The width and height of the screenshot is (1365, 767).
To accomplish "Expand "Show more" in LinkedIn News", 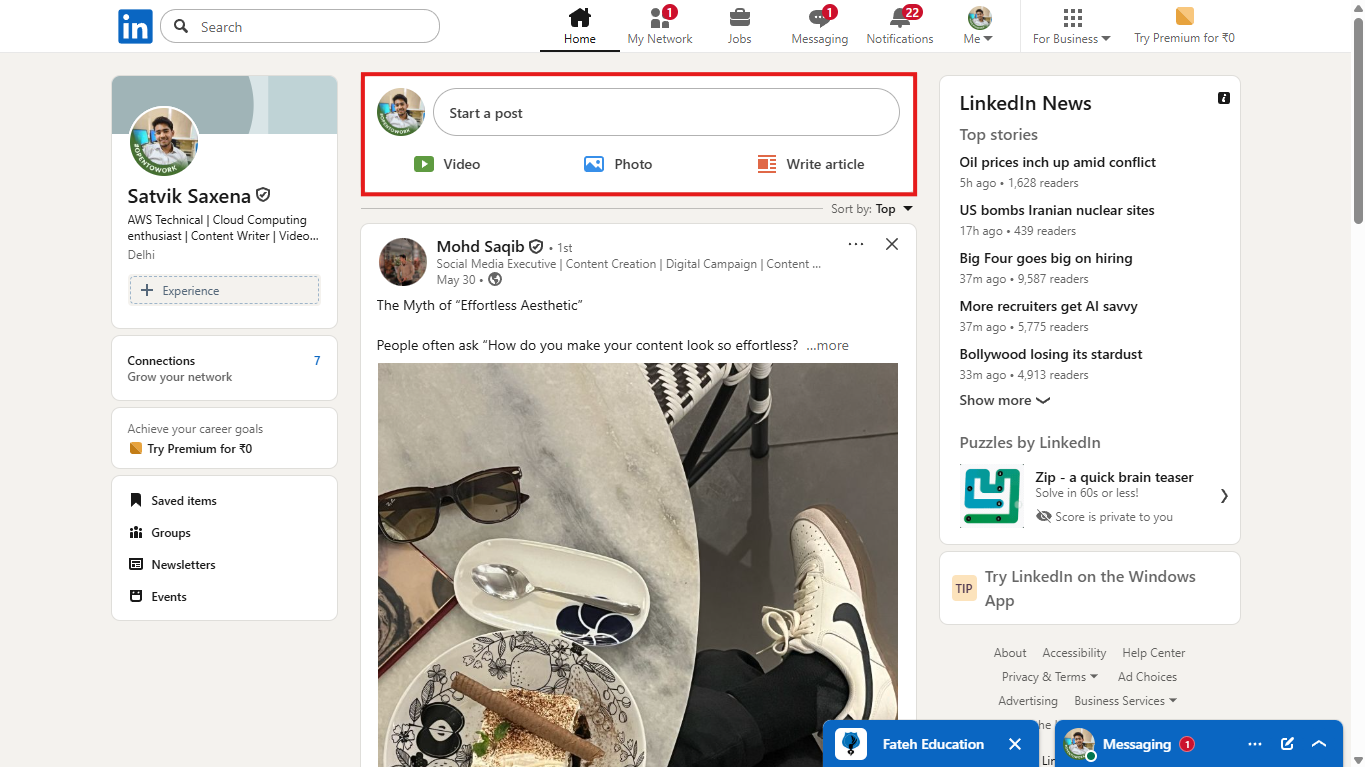I will (1003, 400).
